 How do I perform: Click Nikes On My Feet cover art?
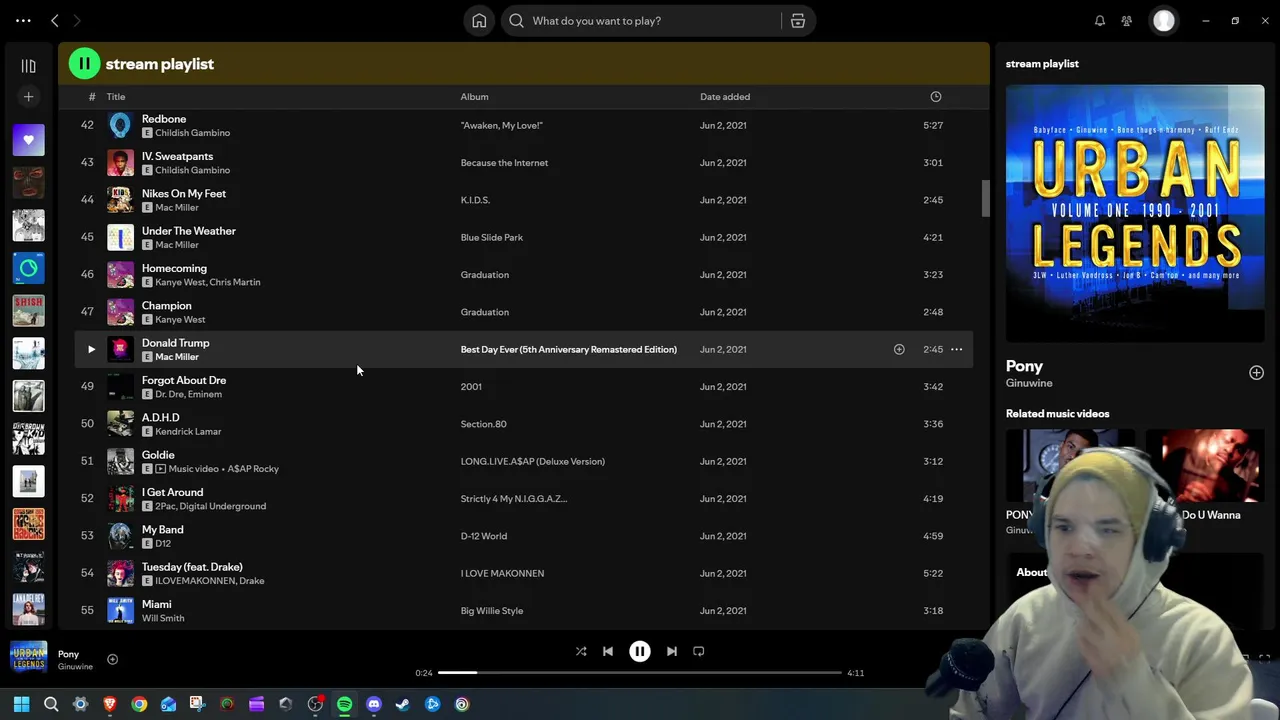coord(120,200)
